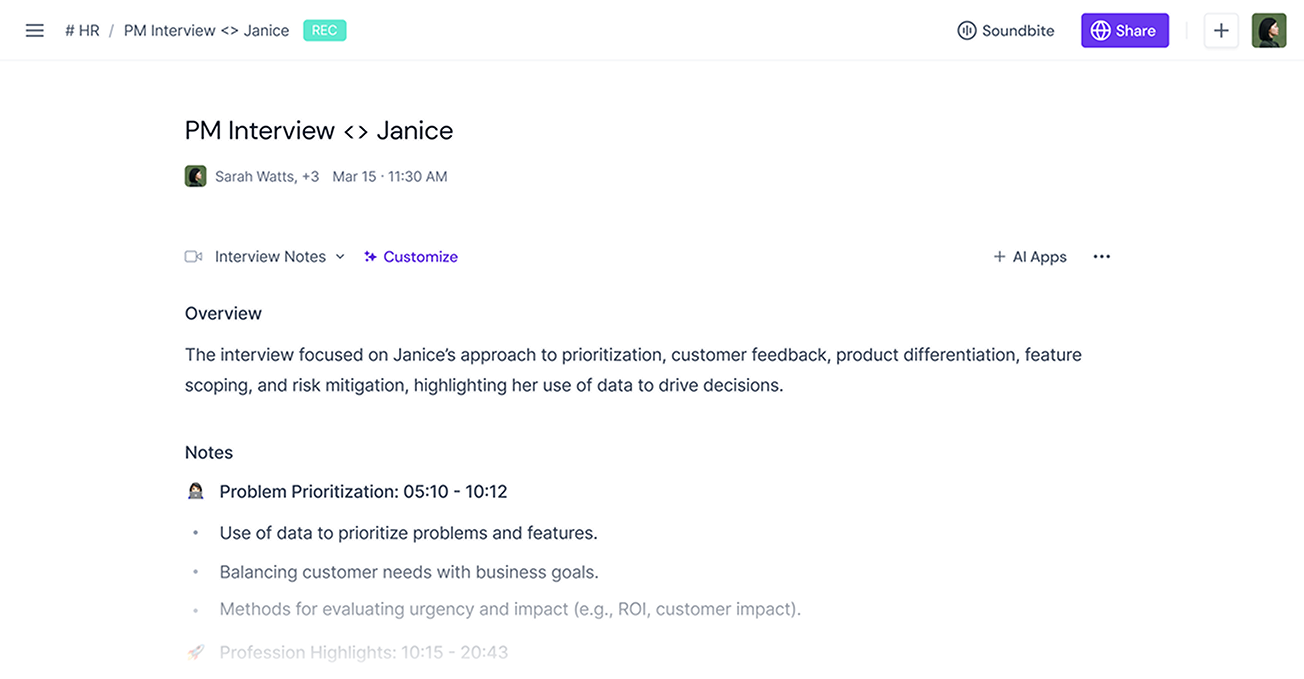Click the sparkle icon next to Customize
The image size is (1304, 679).
(371, 257)
